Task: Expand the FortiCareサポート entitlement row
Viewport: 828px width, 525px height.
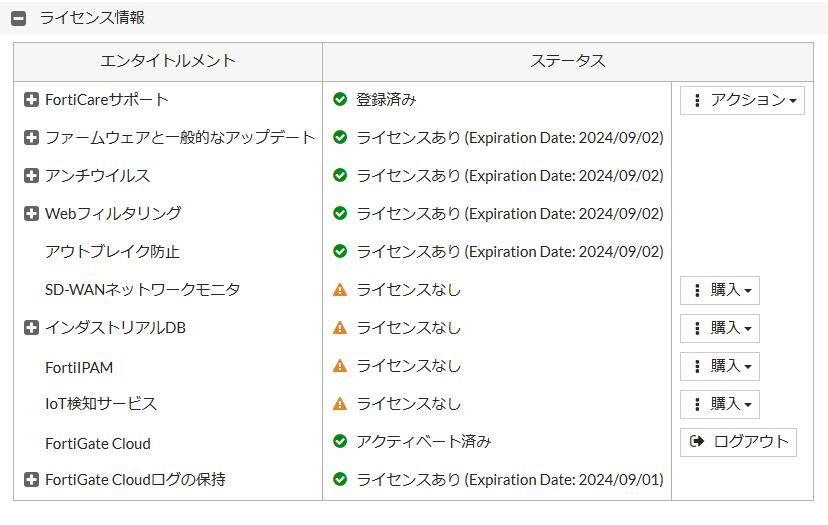Action: point(31,100)
